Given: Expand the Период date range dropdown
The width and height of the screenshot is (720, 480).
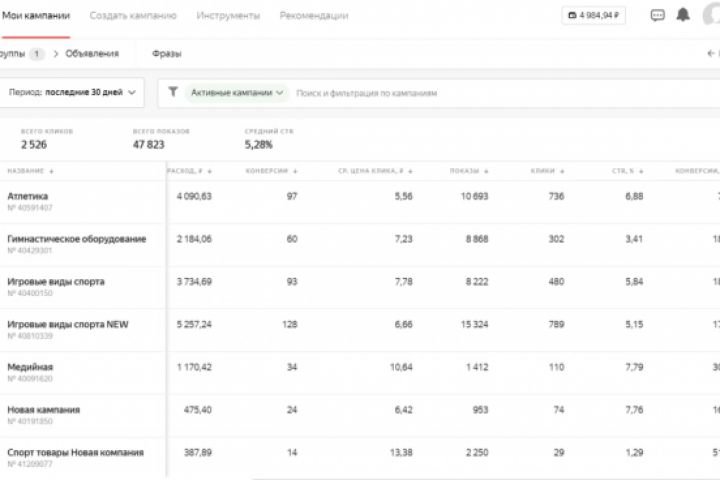Looking at the screenshot, I should point(71,92).
